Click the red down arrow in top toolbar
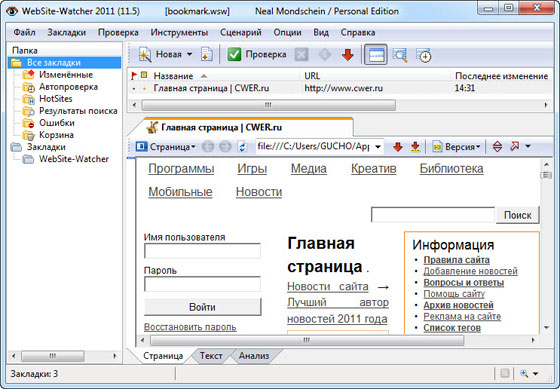 tap(348, 55)
